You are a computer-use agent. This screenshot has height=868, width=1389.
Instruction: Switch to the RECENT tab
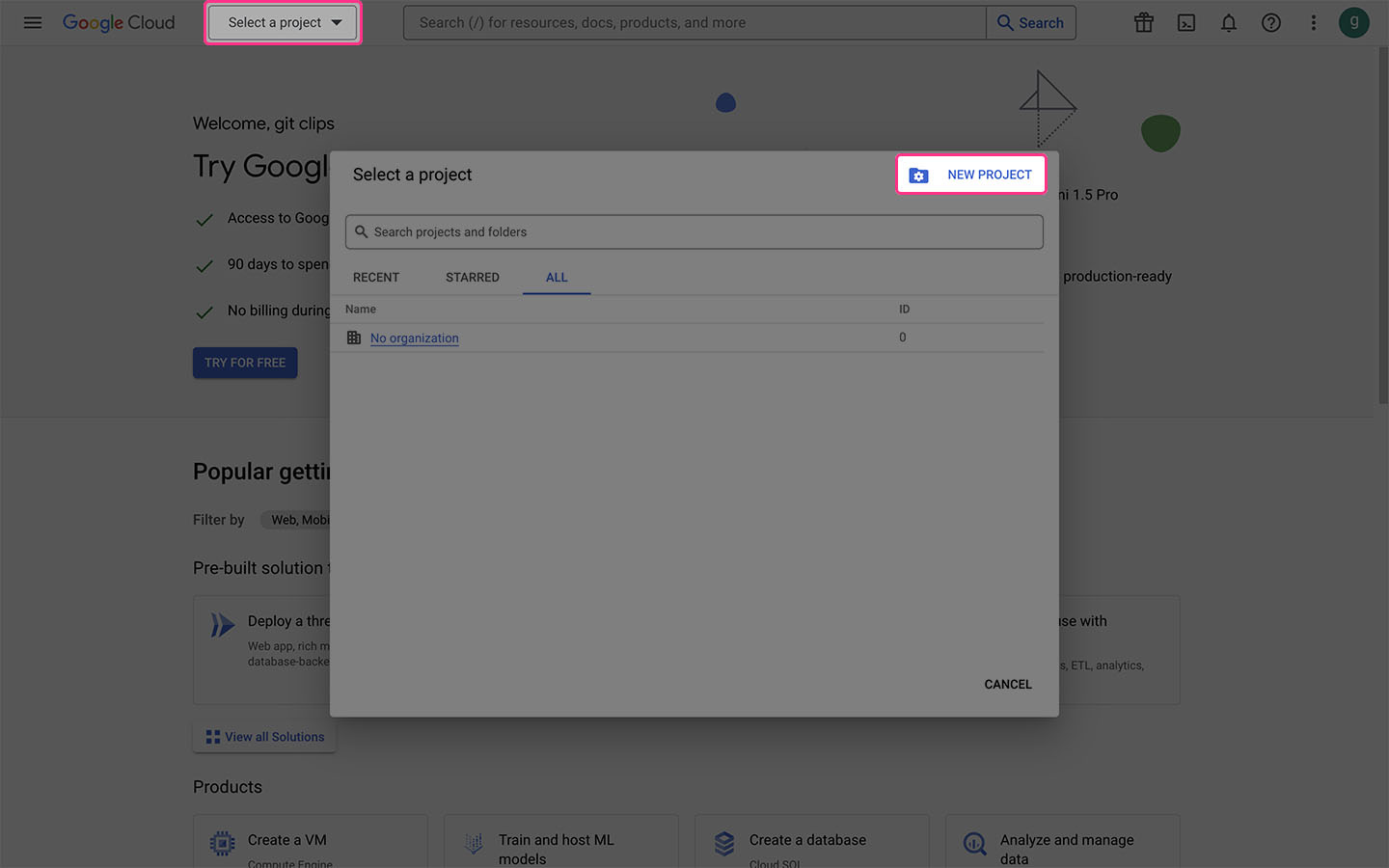(376, 278)
